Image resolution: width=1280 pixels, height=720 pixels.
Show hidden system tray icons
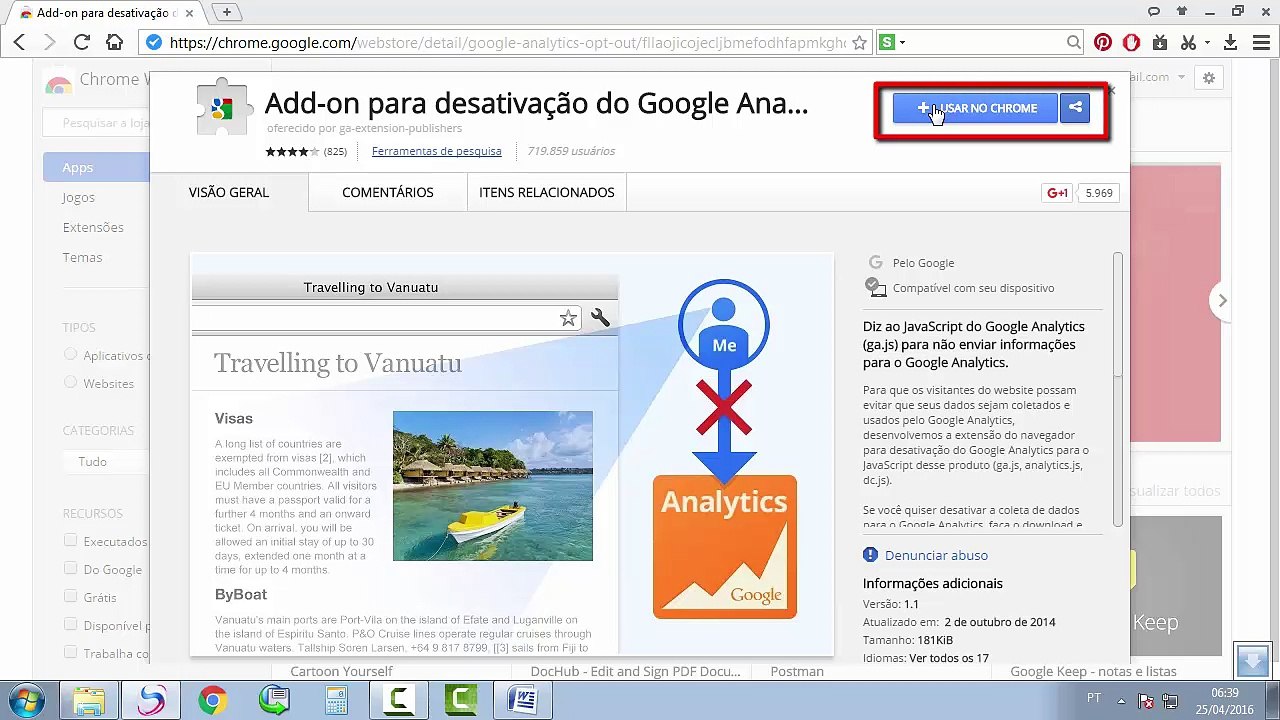(1121, 700)
